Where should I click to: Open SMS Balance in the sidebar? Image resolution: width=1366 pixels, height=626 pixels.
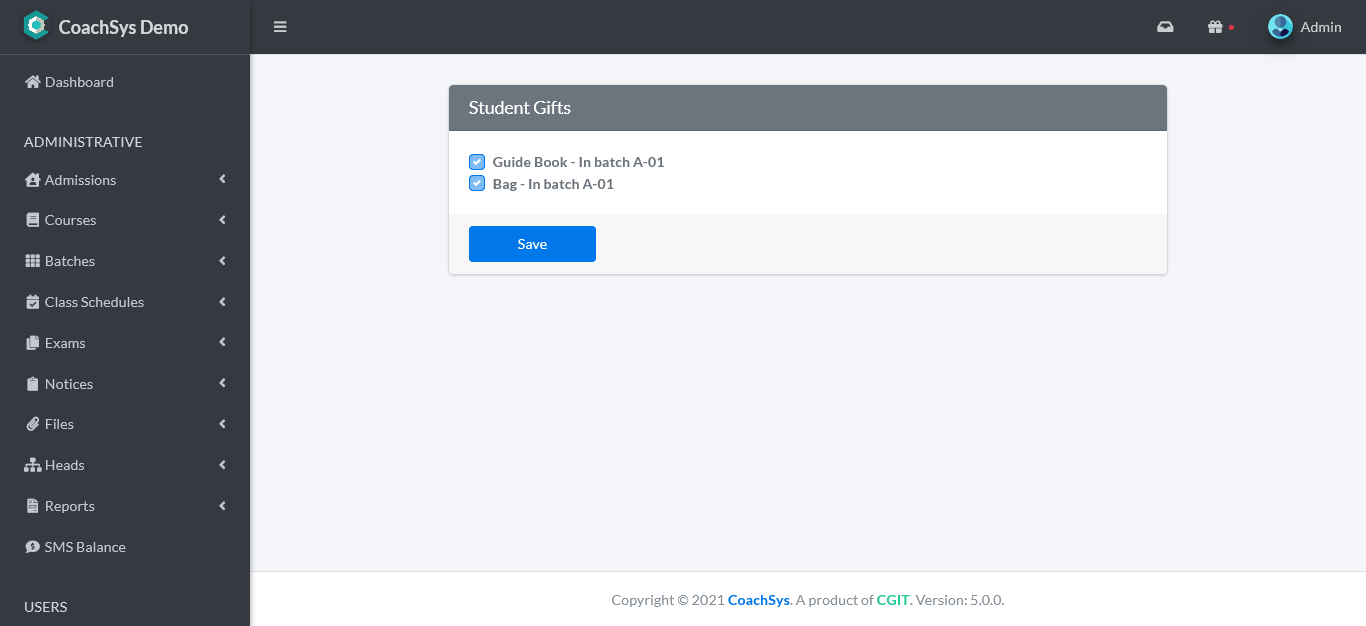click(125, 547)
